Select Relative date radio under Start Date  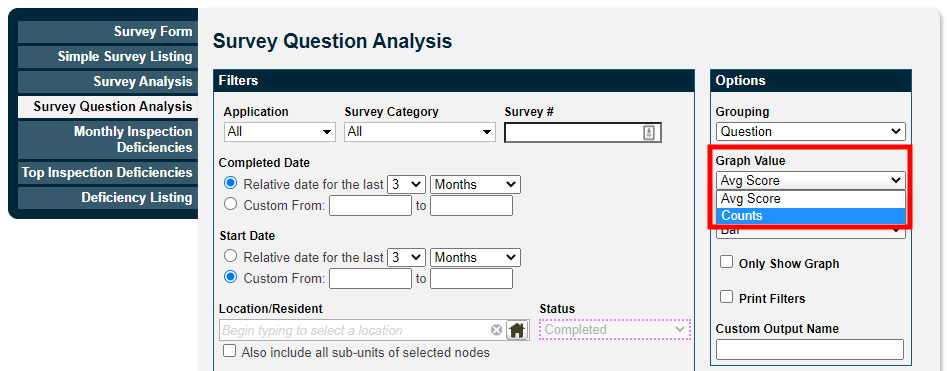[230, 256]
